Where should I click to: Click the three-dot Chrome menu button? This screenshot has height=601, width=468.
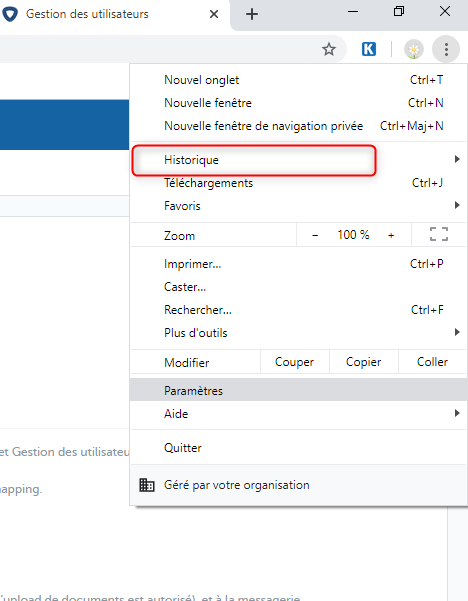point(446,49)
